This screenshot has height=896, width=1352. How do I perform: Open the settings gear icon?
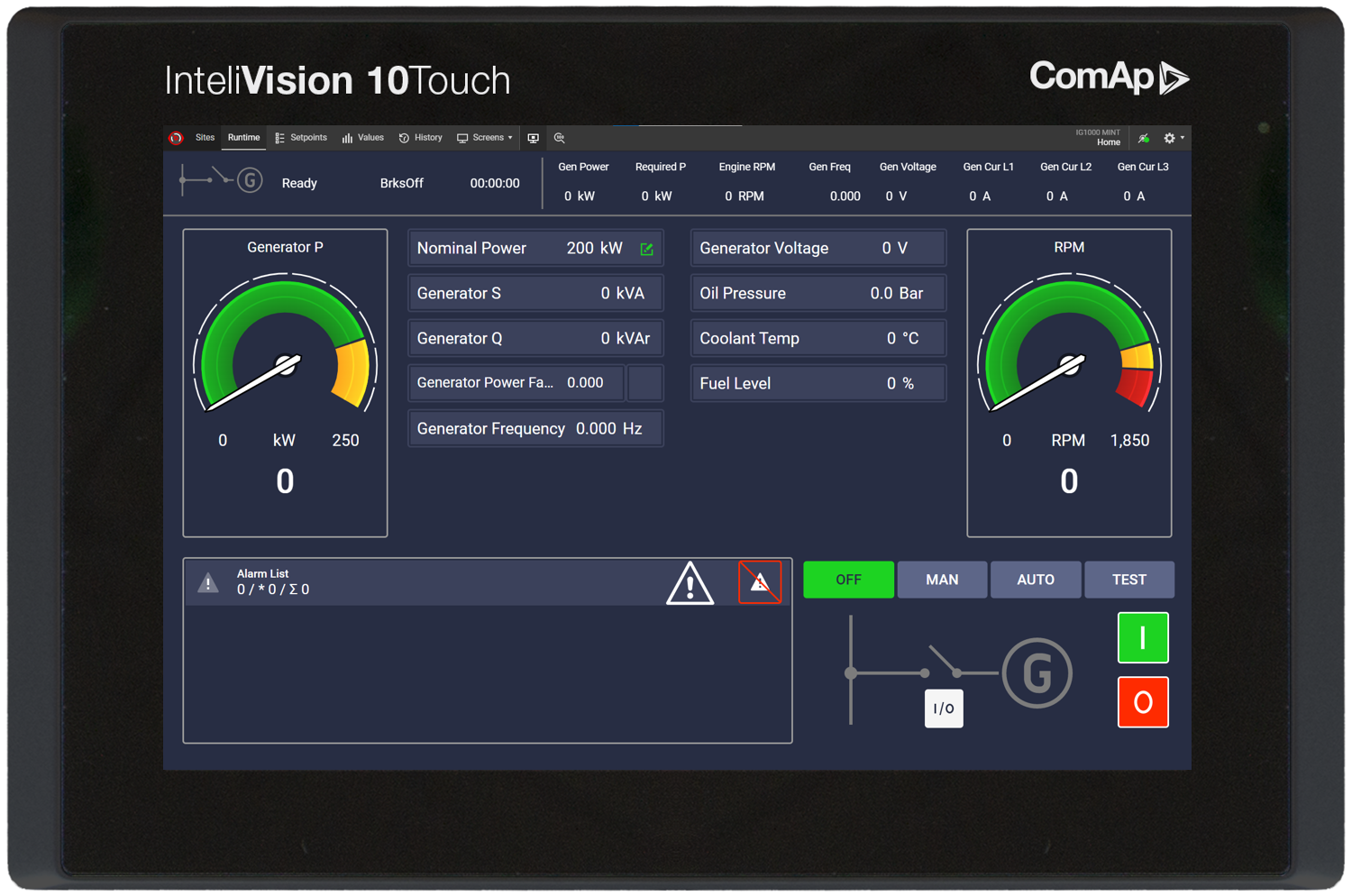pyautogui.click(x=1169, y=138)
